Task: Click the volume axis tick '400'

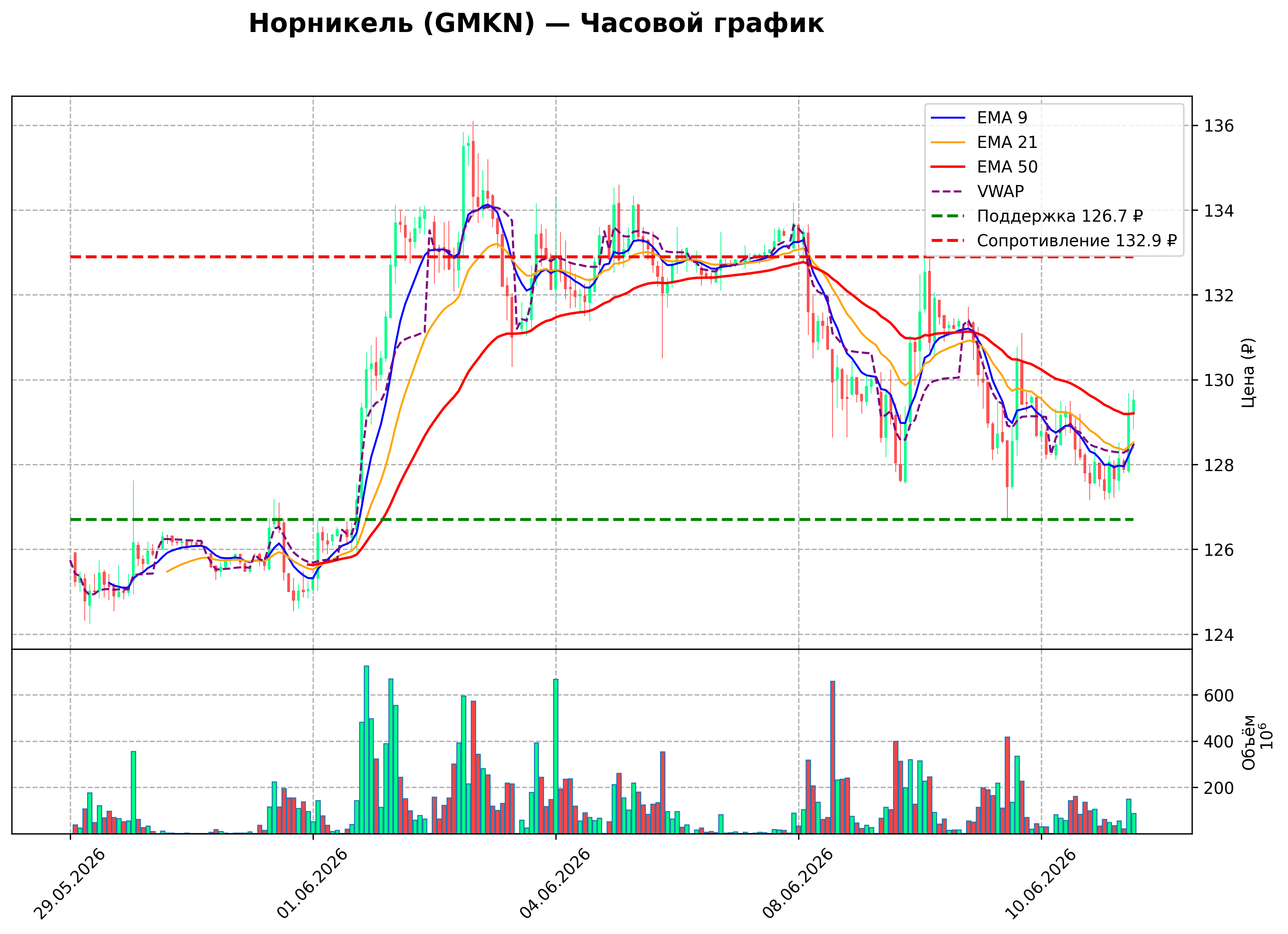Action: coord(1219,742)
